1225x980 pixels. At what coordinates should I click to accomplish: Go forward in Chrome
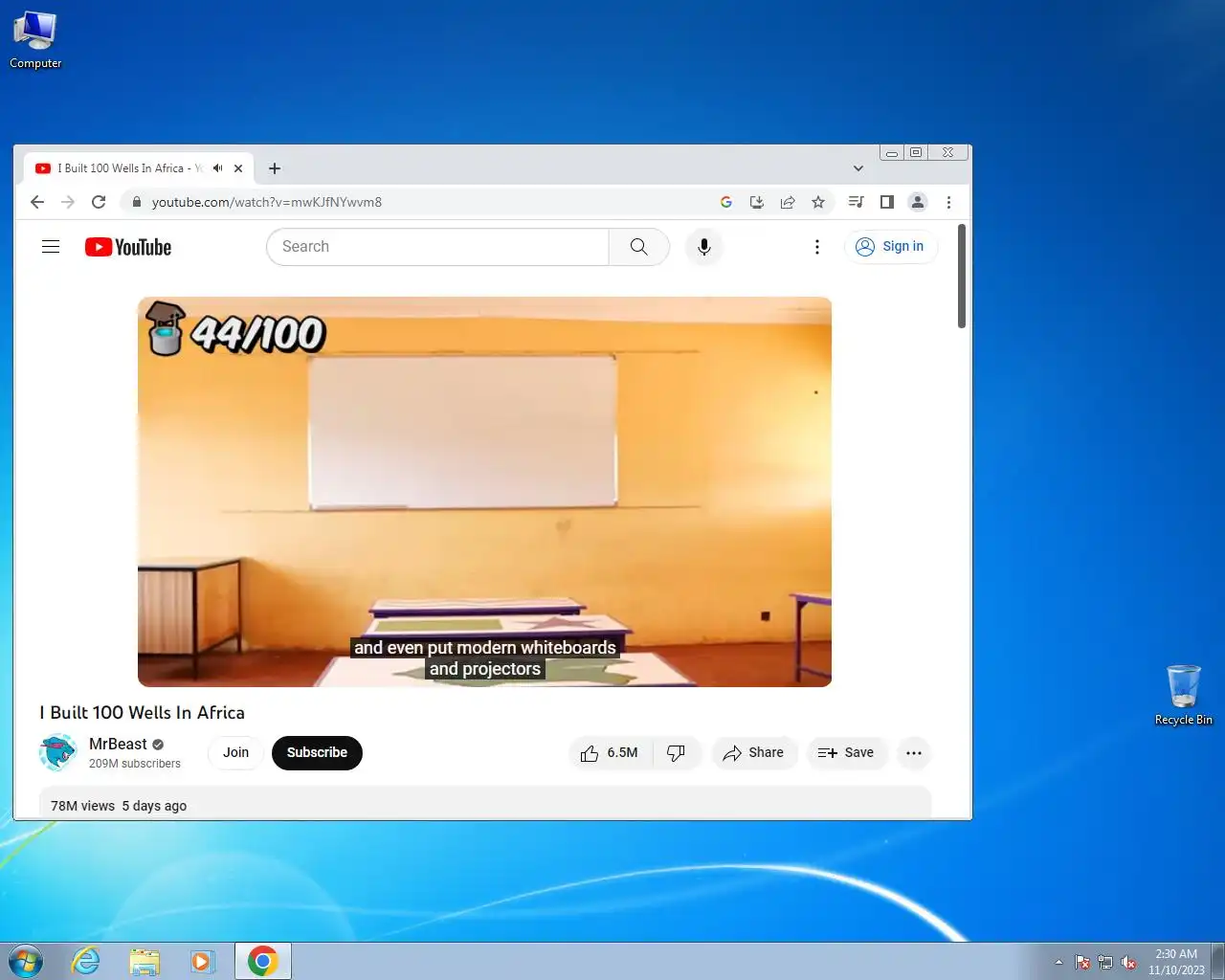tap(68, 202)
